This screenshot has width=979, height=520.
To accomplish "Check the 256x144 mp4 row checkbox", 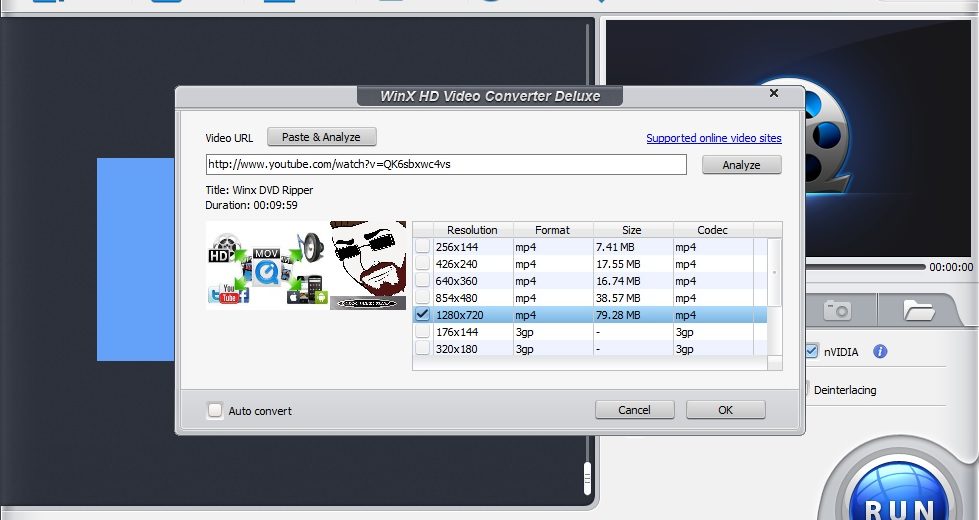I will tap(423, 247).
